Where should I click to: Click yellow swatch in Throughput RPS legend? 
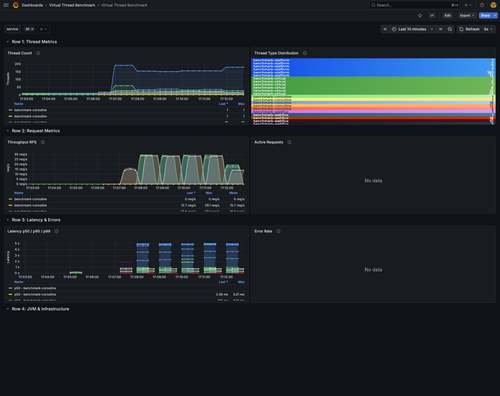tap(10, 205)
